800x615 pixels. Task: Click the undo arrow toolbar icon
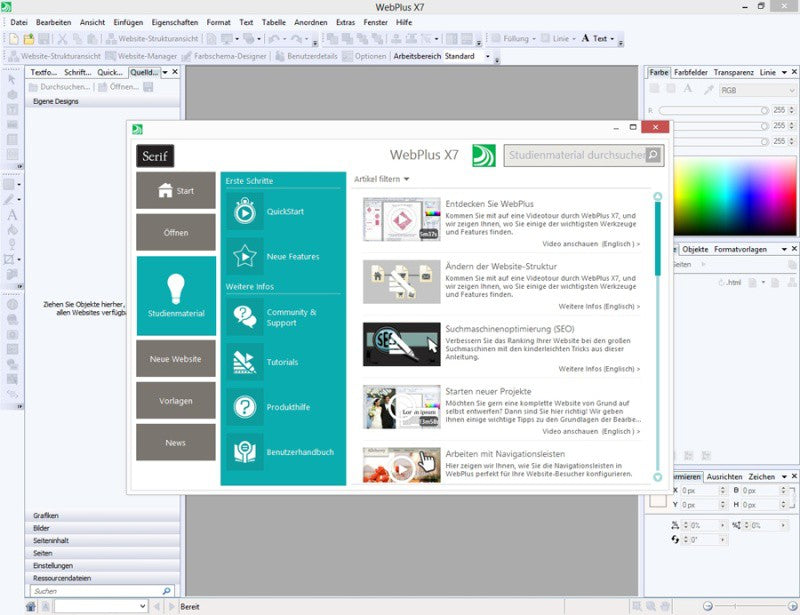tap(274, 39)
